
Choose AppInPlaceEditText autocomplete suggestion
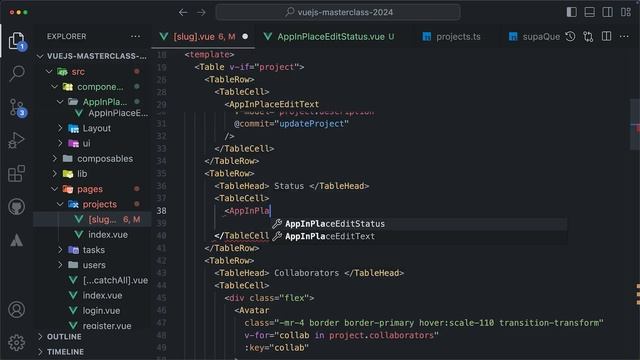point(419,236)
